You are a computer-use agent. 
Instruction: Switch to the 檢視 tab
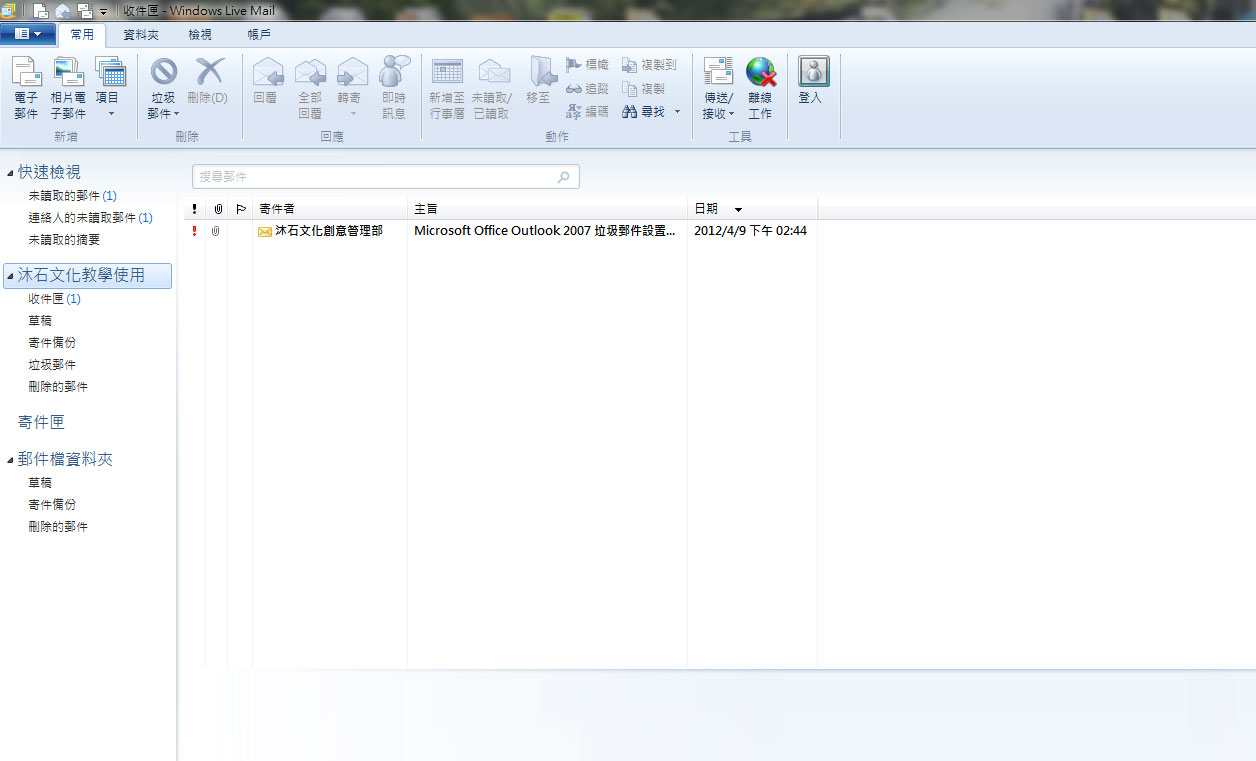click(x=200, y=35)
